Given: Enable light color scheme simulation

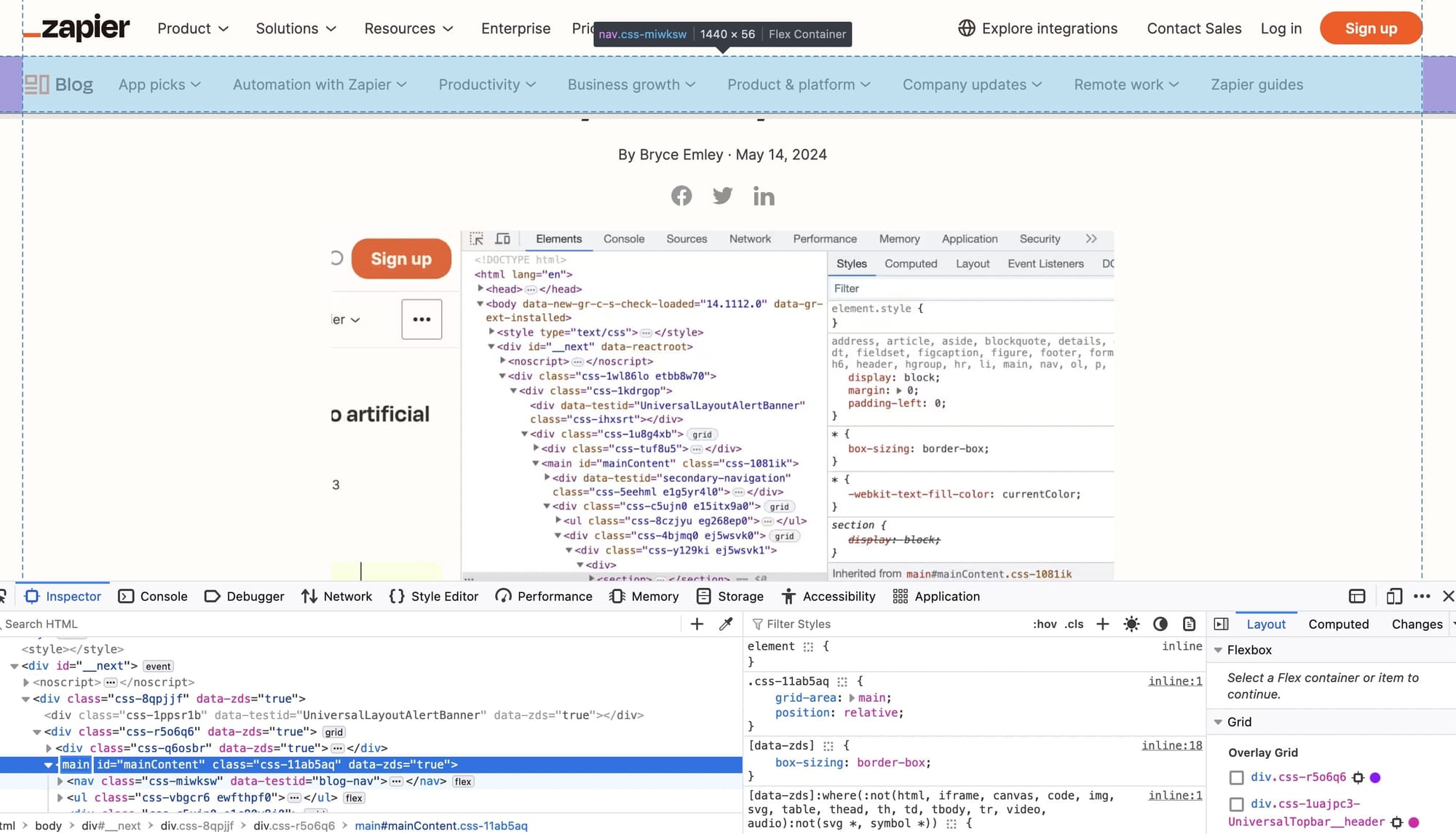Looking at the screenshot, I should coord(1132,624).
